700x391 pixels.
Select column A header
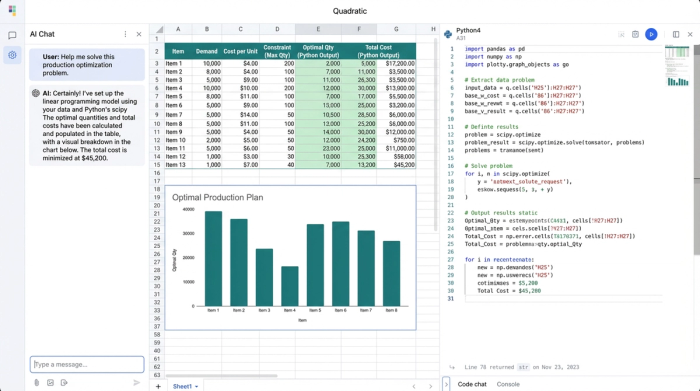178,29
